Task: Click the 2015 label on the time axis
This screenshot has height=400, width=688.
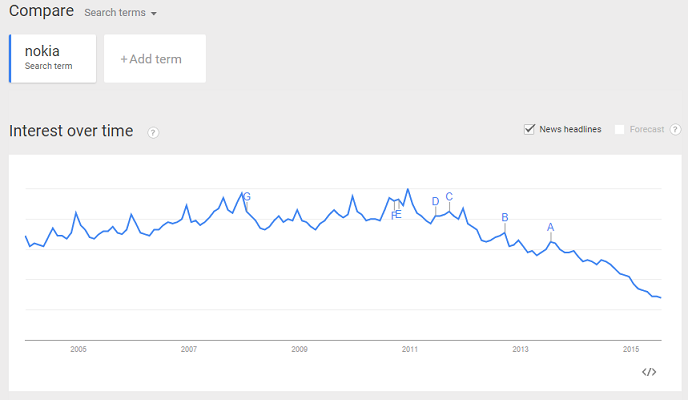Action: (x=631, y=349)
